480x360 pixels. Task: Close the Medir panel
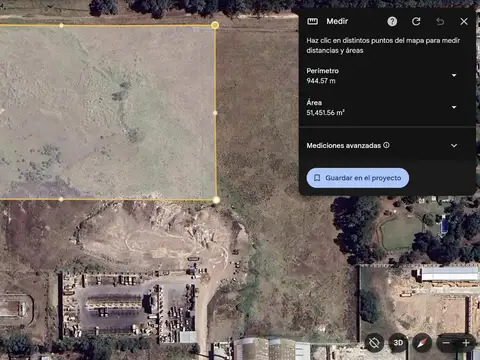464,21
